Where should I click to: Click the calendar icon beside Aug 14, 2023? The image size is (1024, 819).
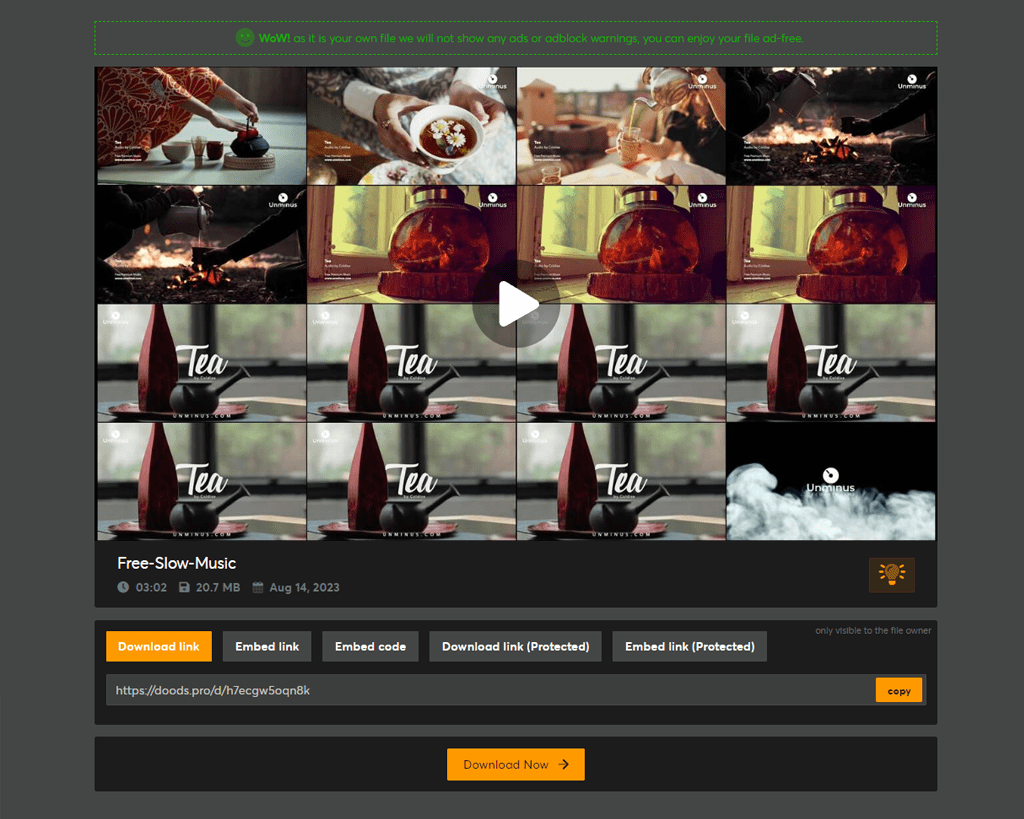[256, 587]
